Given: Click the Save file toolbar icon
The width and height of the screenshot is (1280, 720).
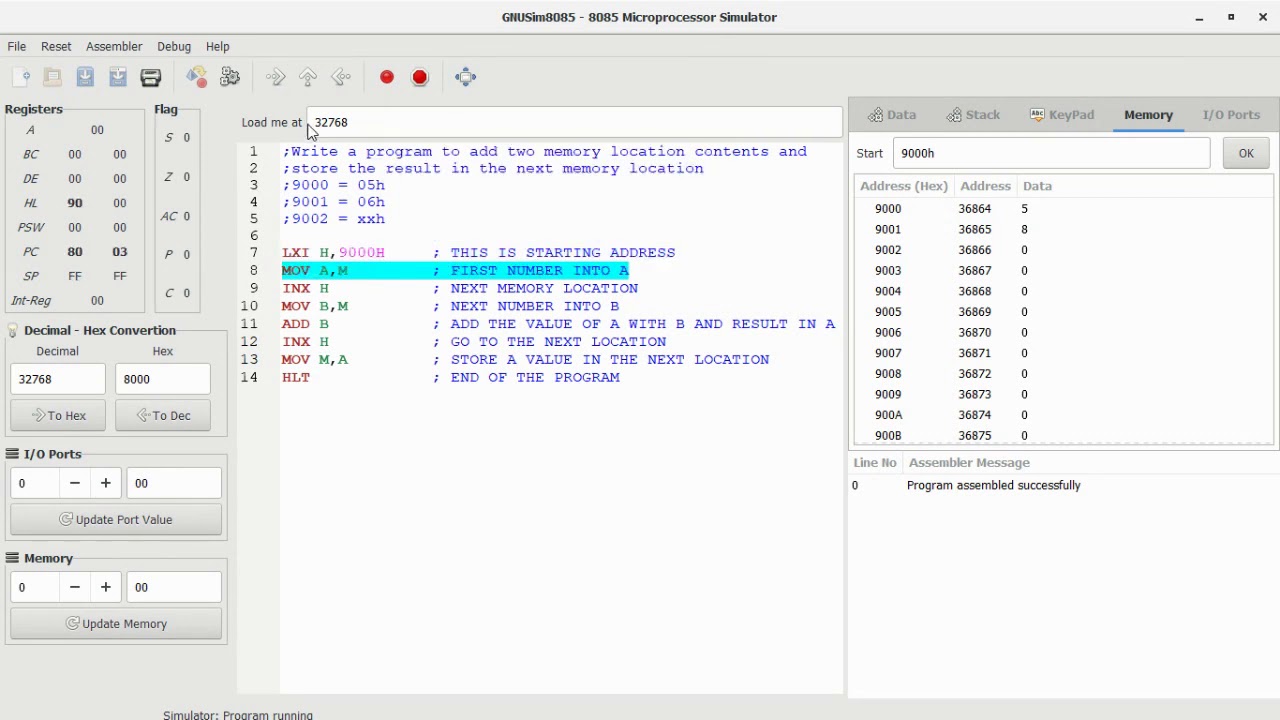Looking at the screenshot, I should (x=85, y=77).
